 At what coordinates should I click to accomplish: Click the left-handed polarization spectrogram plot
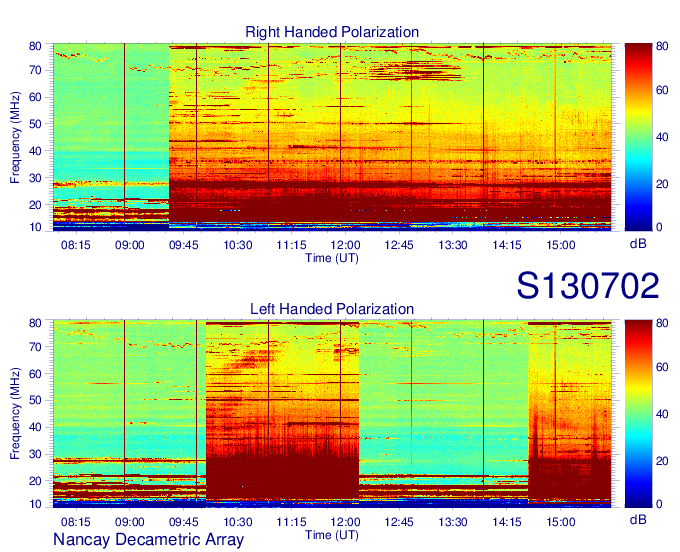pyautogui.click(x=332, y=414)
